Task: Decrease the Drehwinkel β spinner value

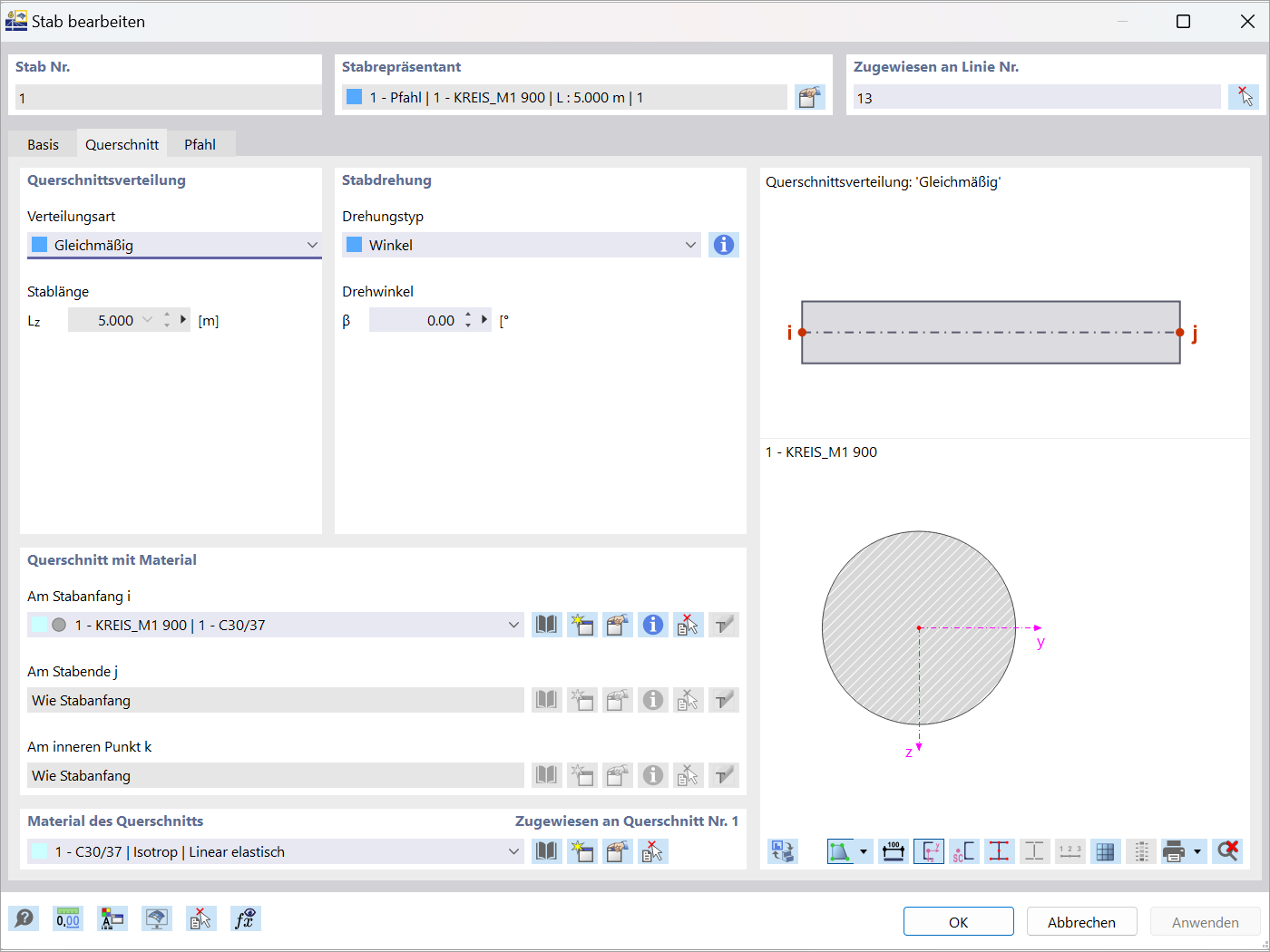Action: 468,325
